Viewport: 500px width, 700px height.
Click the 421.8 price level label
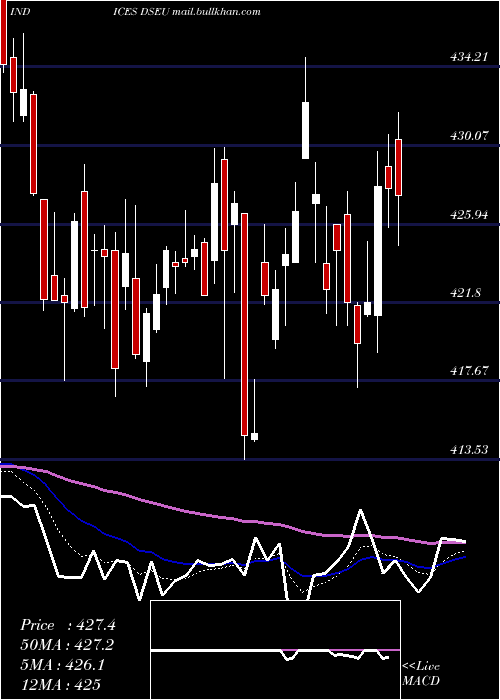coord(466,293)
